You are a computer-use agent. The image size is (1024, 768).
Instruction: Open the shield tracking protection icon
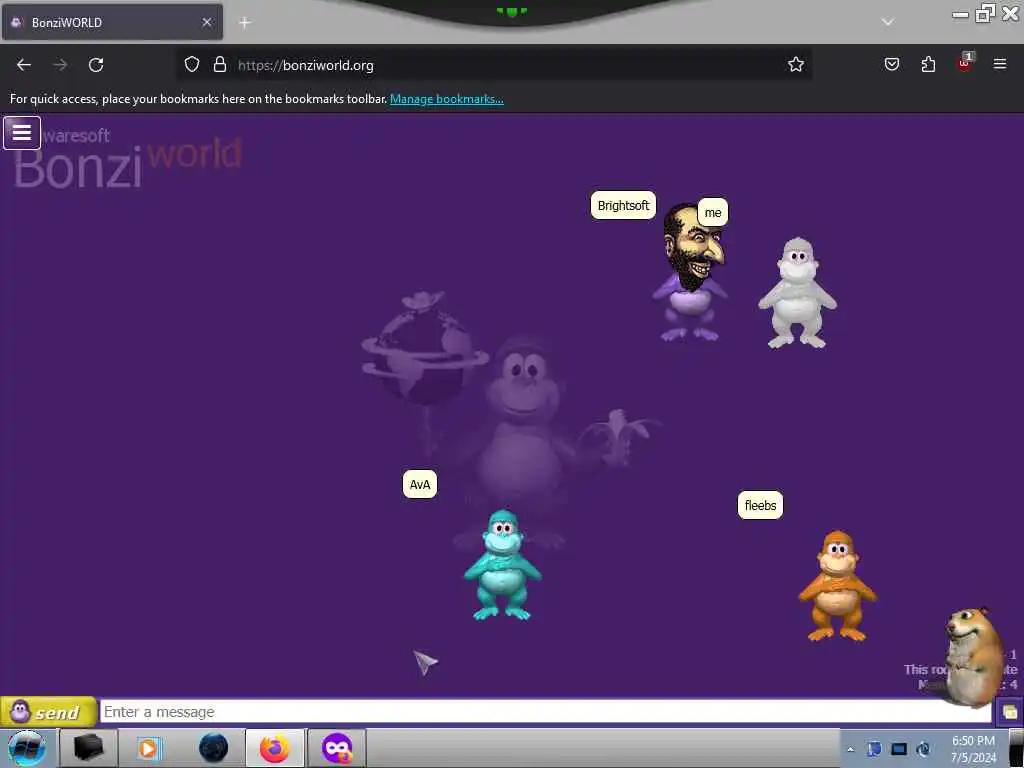click(191, 65)
